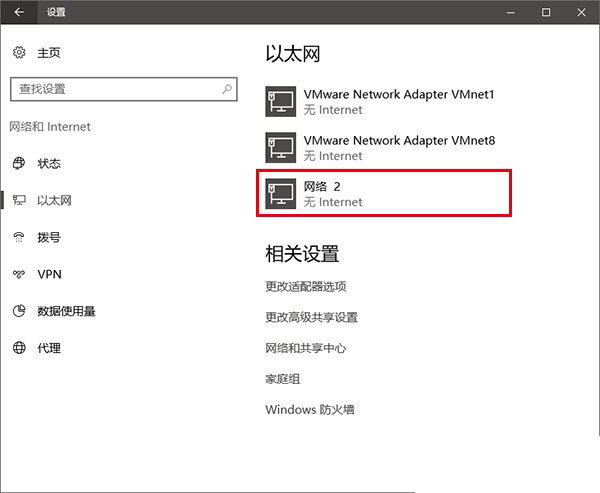Open 更改高级共享设置 link

[311, 317]
